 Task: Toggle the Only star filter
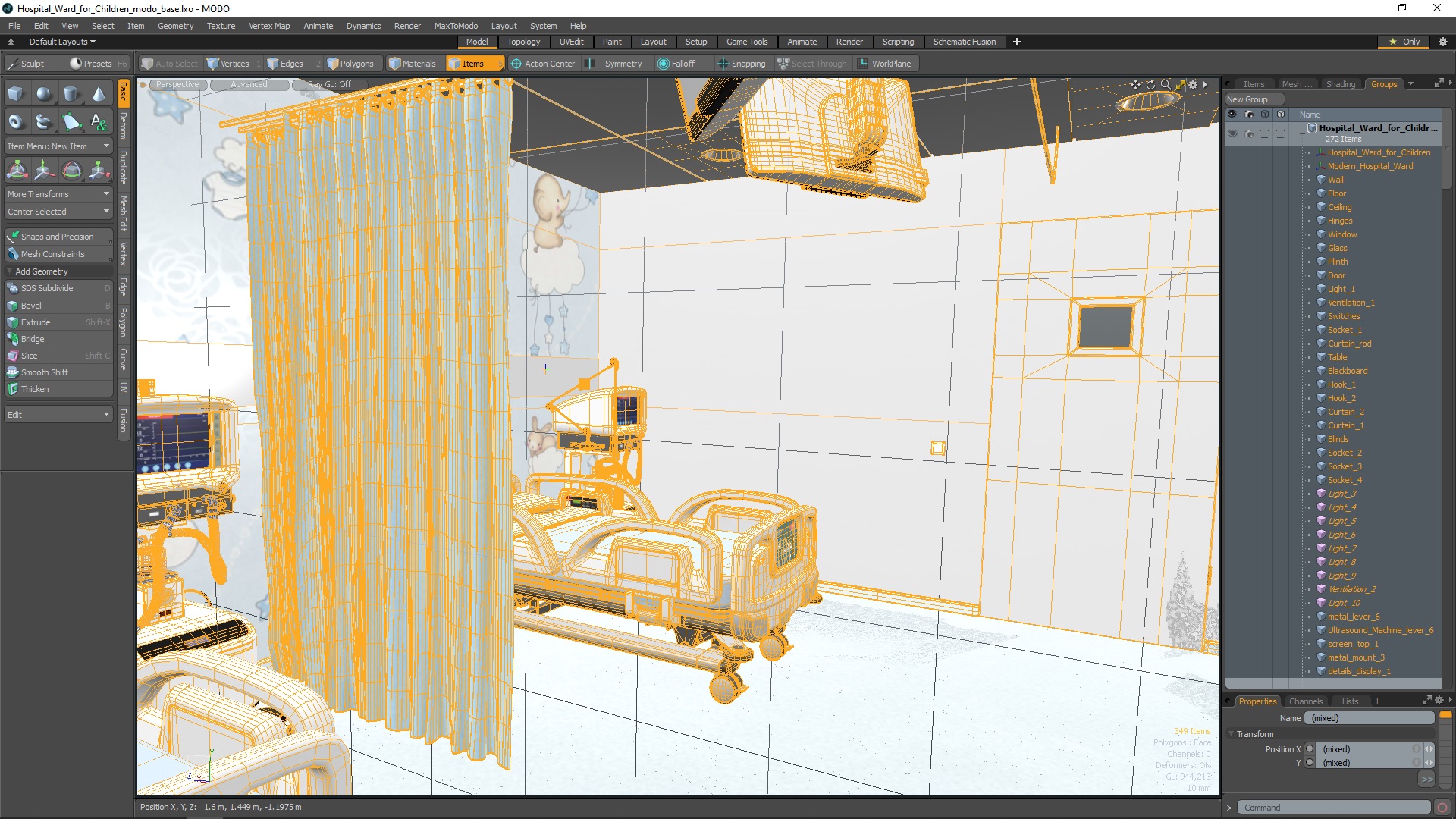point(1404,42)
